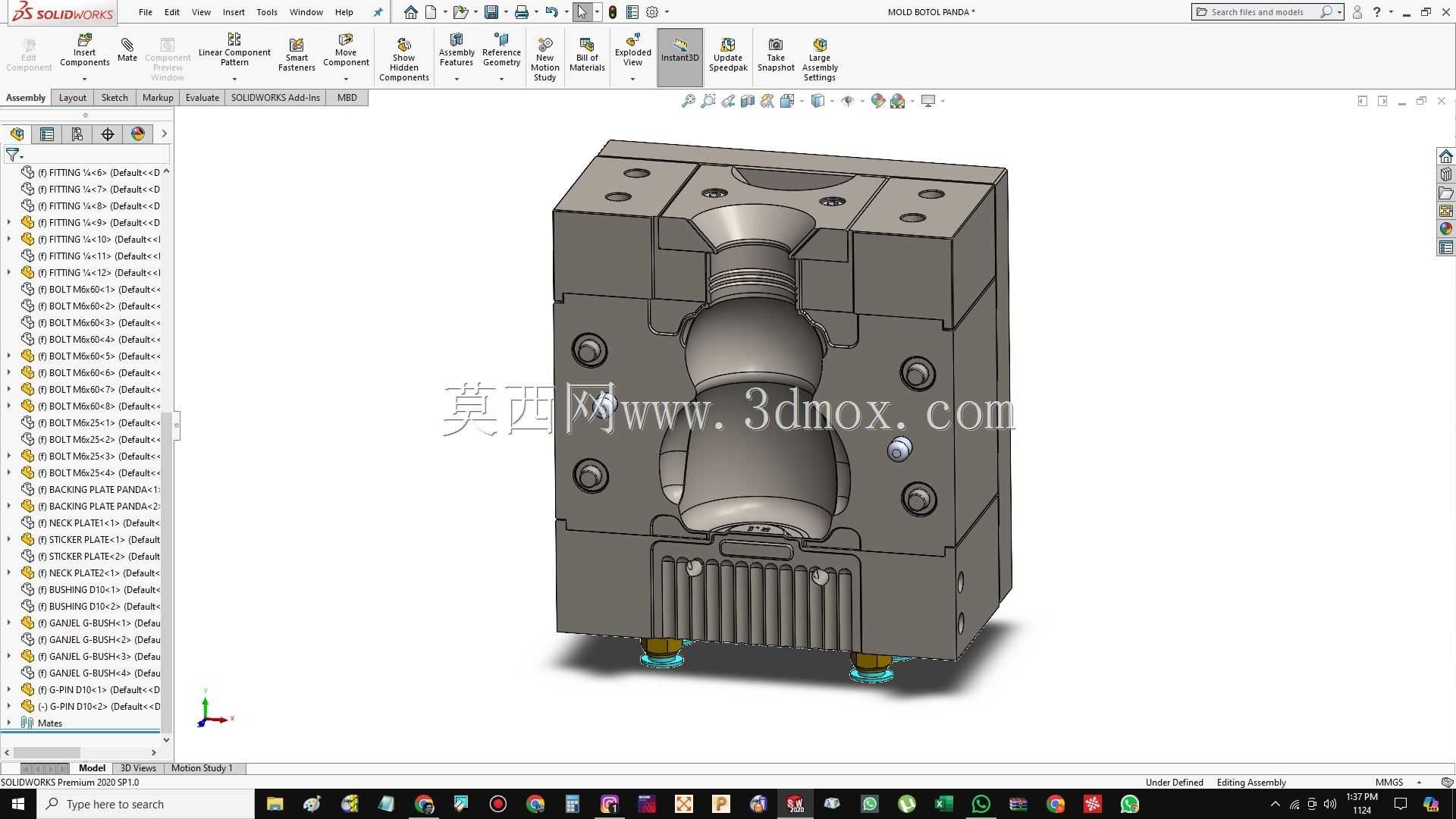Open the PropertyManager panel tab
1456x819 pixels.
[47, 134]
